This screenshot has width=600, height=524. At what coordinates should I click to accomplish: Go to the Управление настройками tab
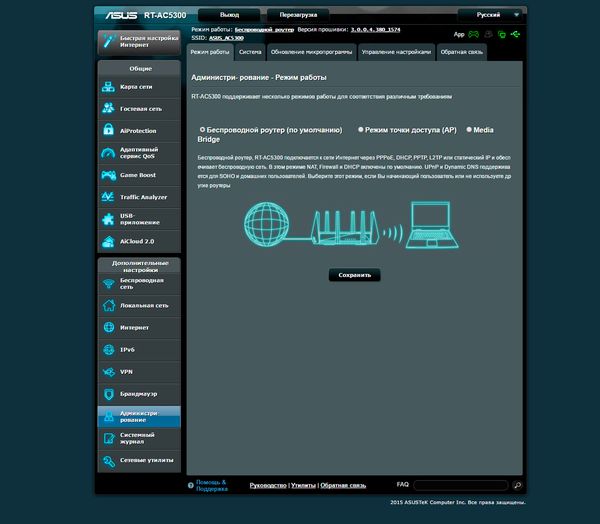click(x=396, y=51)
